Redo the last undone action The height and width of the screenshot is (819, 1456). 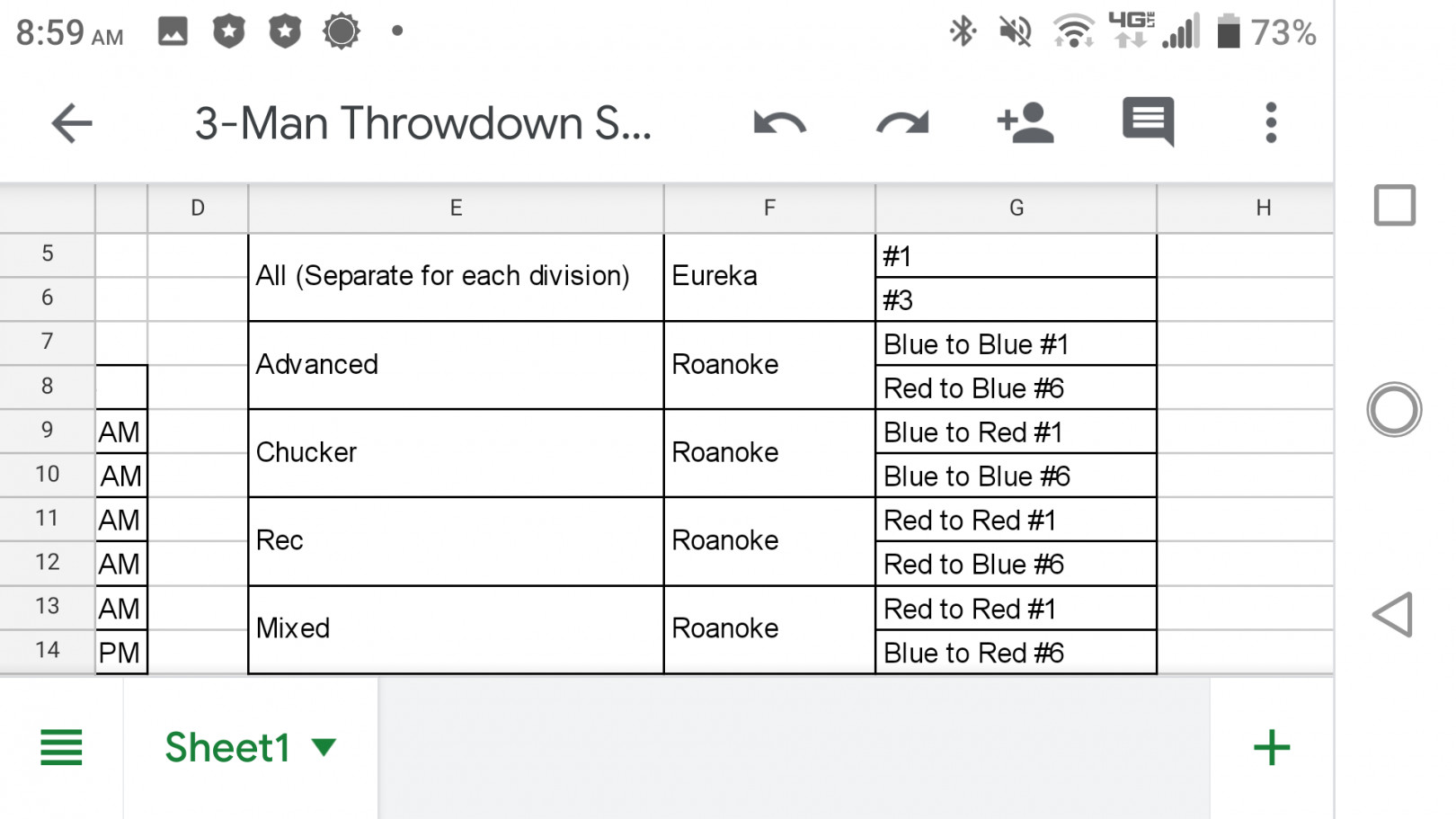(x=902, y=123)
